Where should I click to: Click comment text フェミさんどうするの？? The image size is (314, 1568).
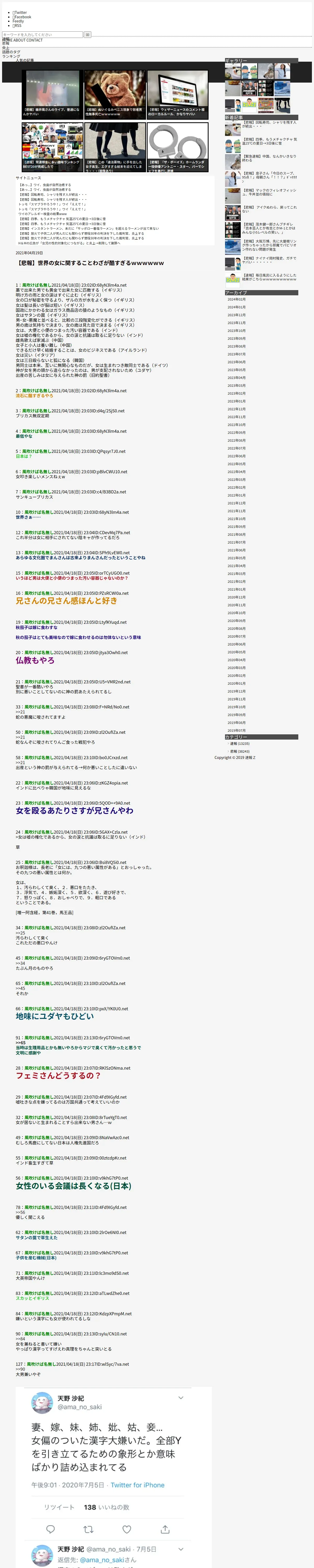tap(59, 1076)
